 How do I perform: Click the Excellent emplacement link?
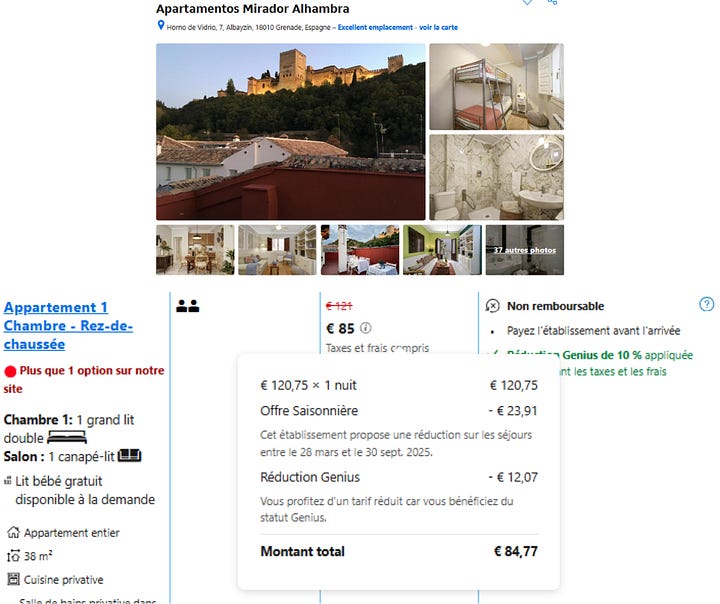click(375, 27)
